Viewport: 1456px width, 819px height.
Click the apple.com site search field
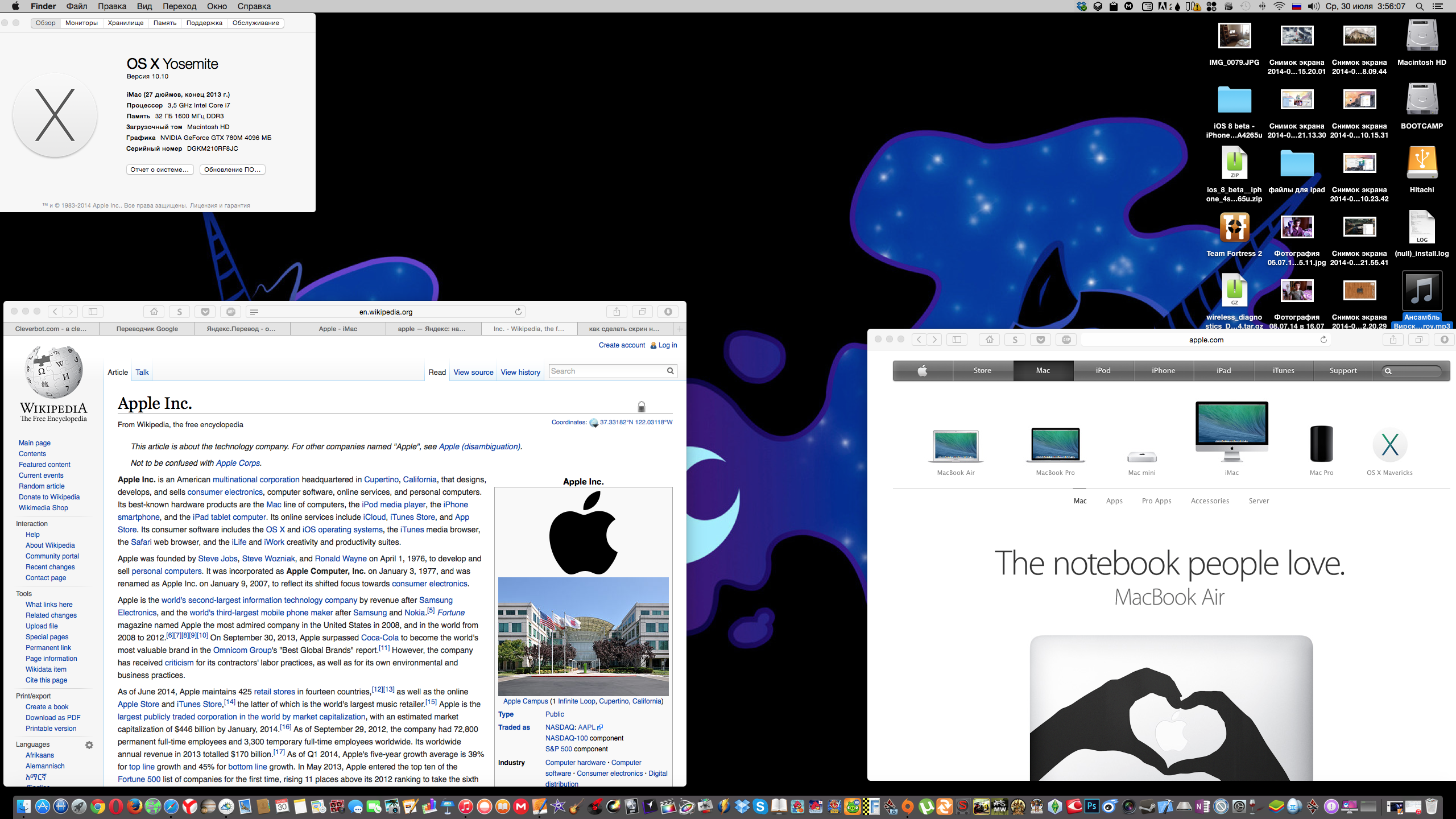(x=1412, y=371)
